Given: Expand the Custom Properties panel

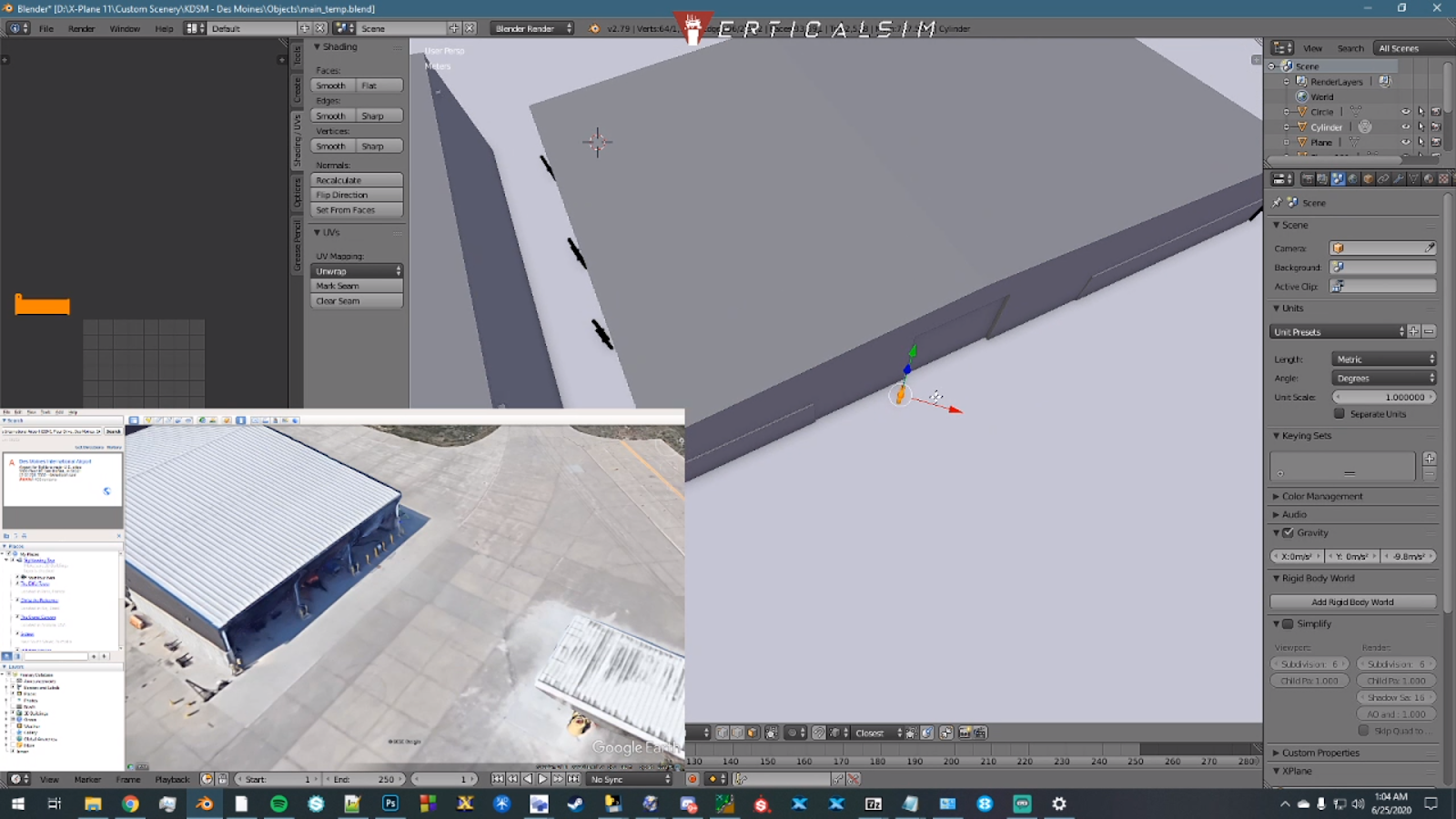Looking at the screenshot, I should pos(1320,753).
